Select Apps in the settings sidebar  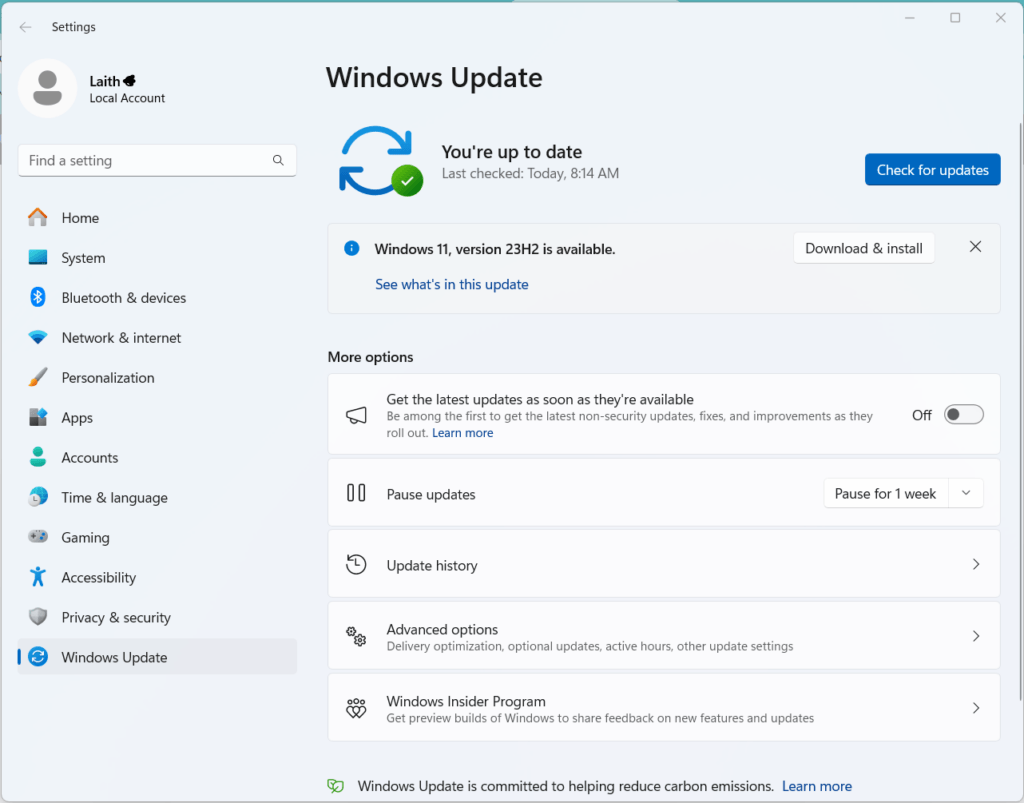77,418
